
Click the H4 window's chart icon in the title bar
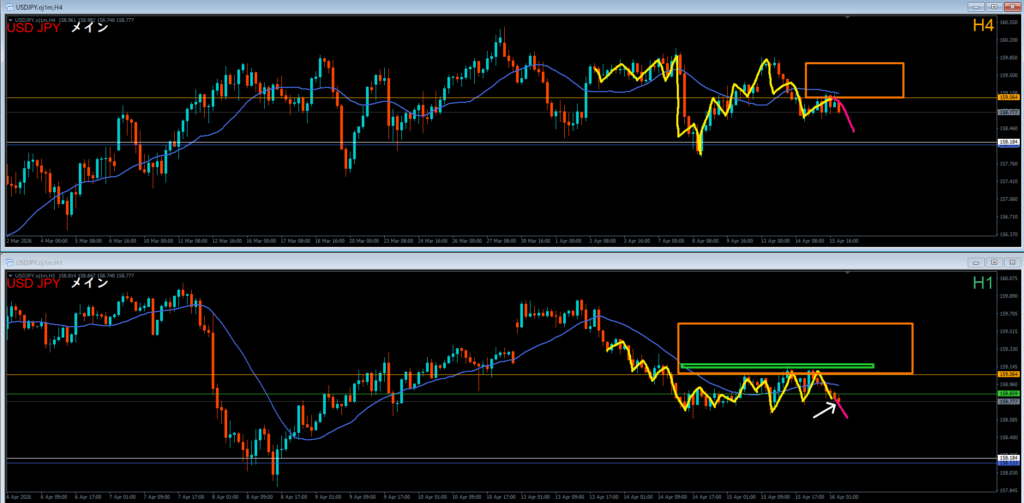click(x=9, y=6)
